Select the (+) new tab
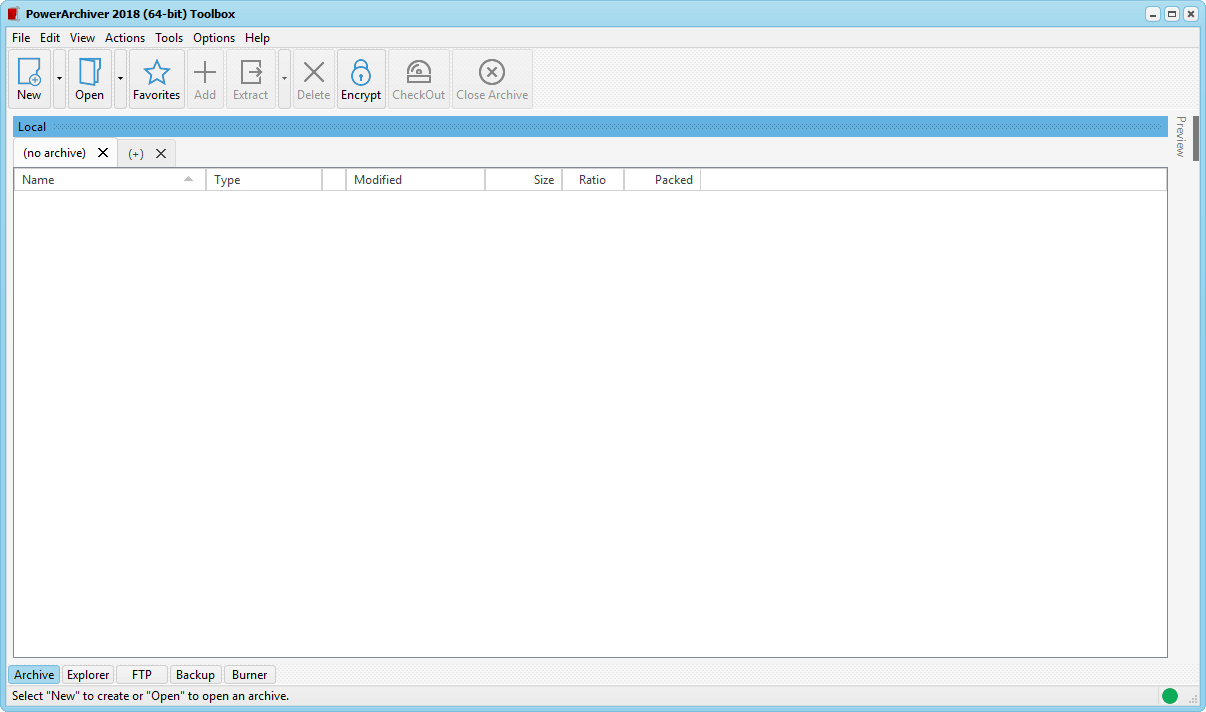This screenshot has width=1206, height=712. [x=136, y=154]
